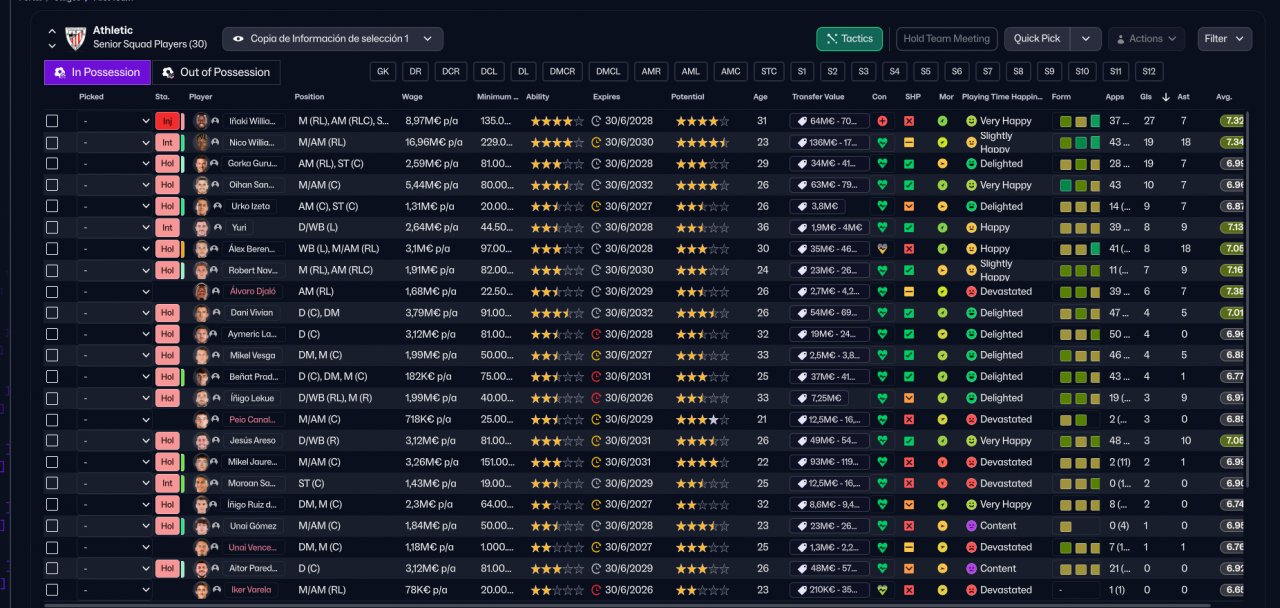Click Álvaro Djaló's Devastated face icon

971,292
